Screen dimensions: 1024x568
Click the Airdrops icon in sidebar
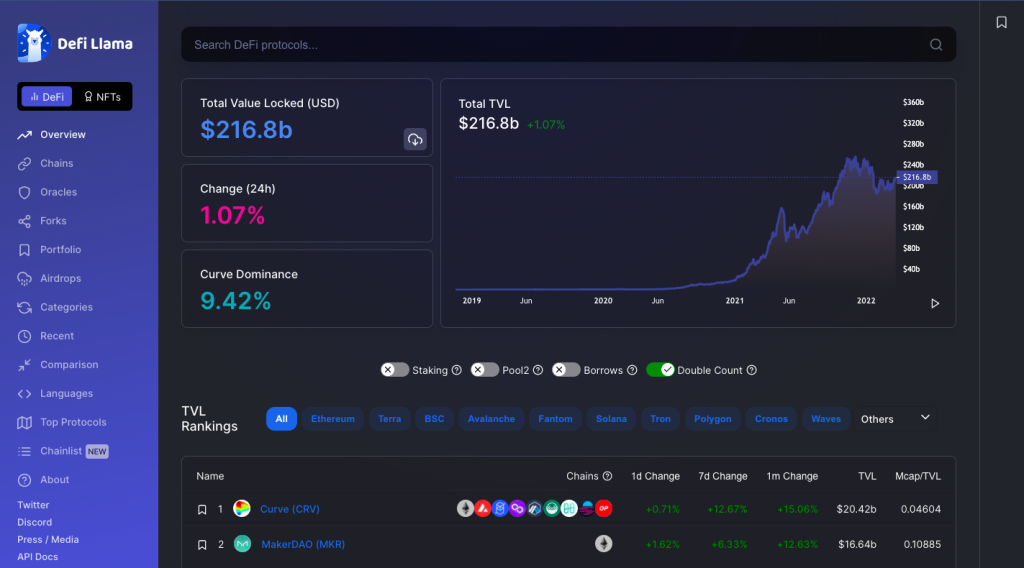coord(24,279)
